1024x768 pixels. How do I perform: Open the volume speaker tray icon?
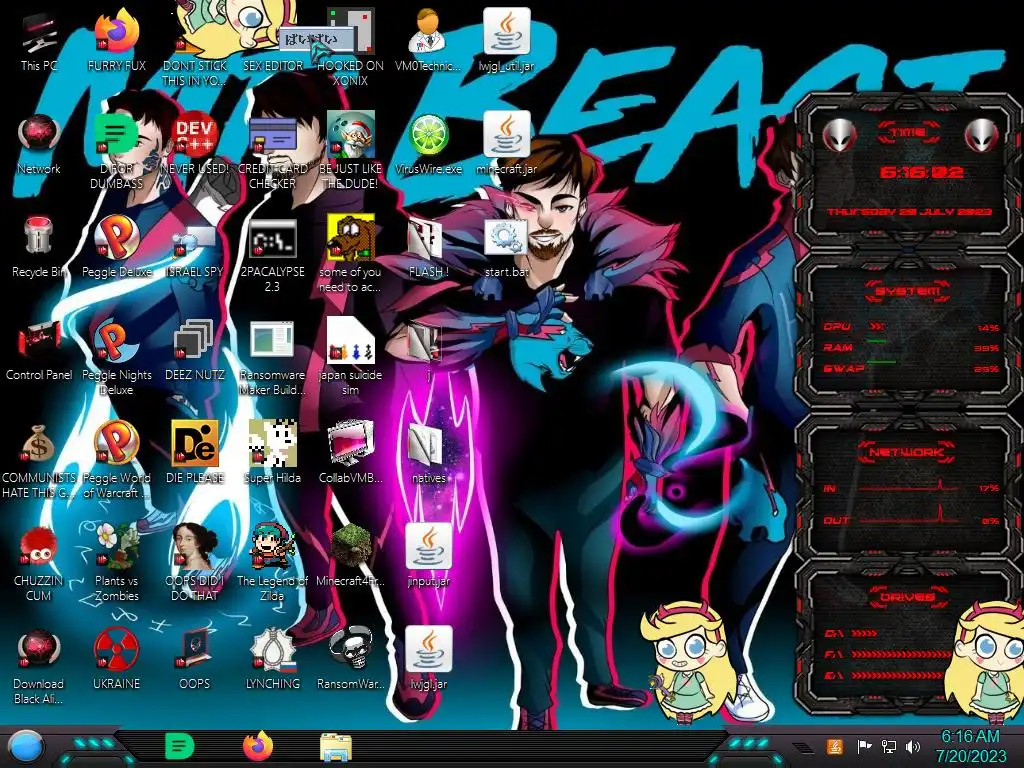click(913, 746)
